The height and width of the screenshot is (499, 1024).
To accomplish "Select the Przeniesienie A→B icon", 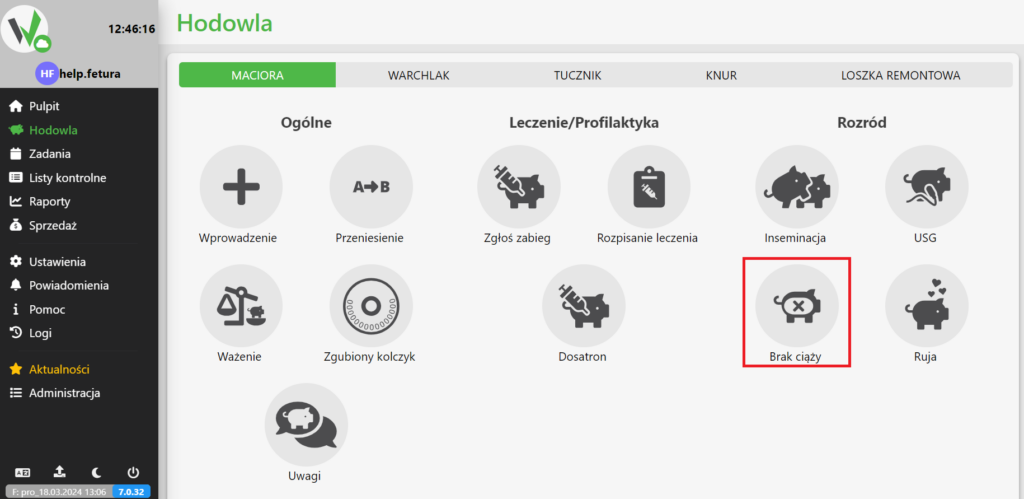I will [x=371, y=187].
